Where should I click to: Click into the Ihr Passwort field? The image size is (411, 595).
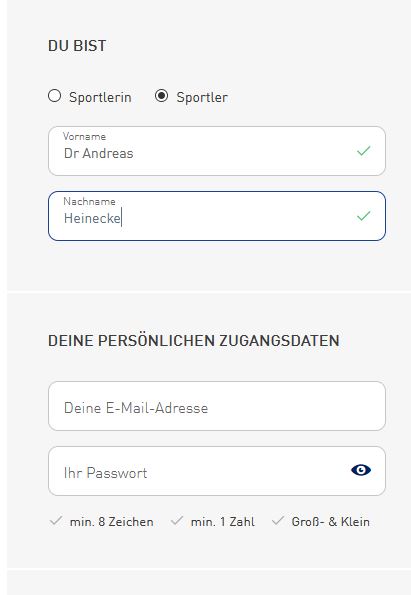point(217,471)
